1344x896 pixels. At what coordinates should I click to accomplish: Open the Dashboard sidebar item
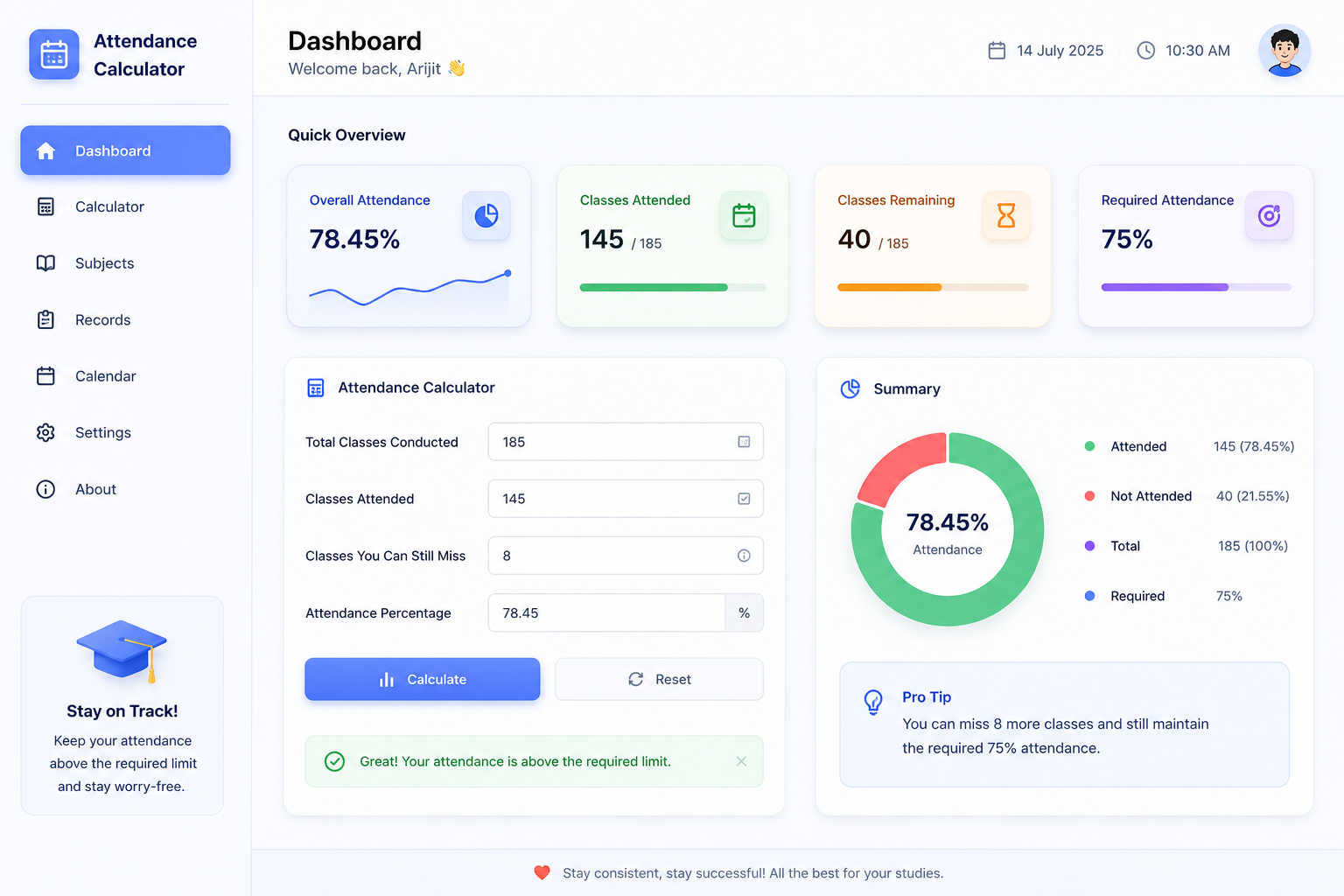[x=125, y=150]
